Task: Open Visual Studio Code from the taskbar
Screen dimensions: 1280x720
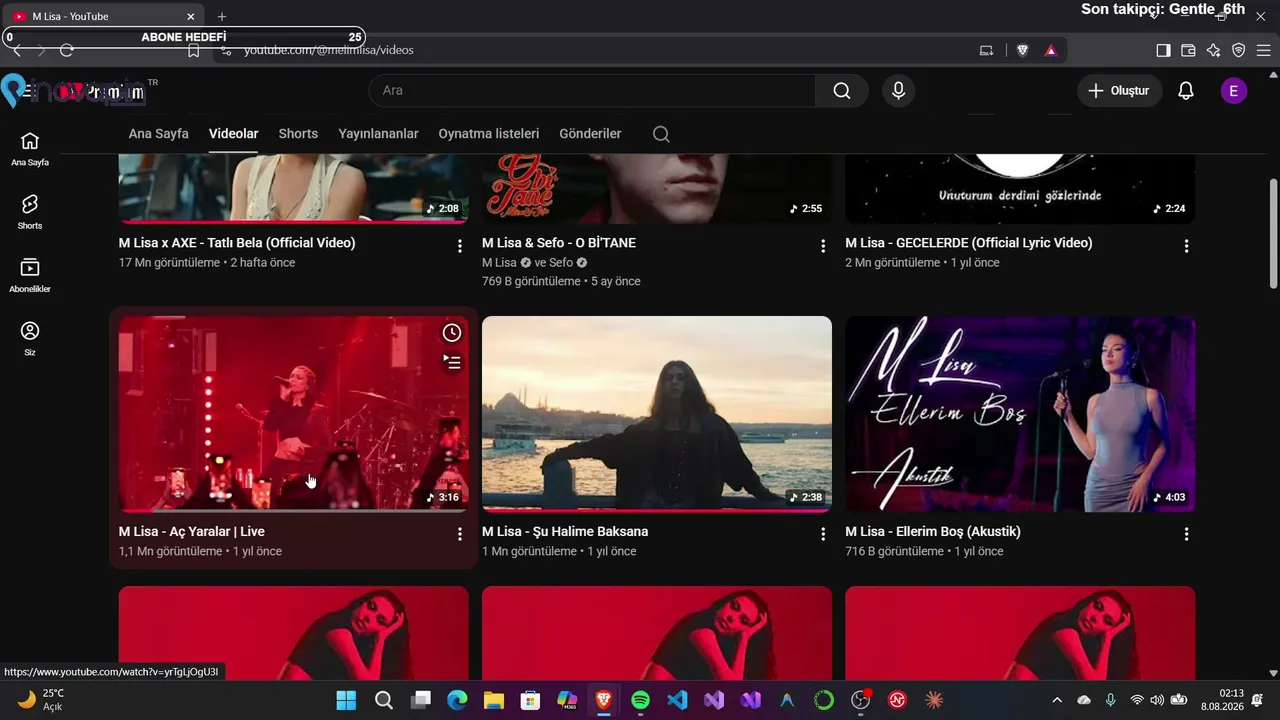Action: point(677,700)
